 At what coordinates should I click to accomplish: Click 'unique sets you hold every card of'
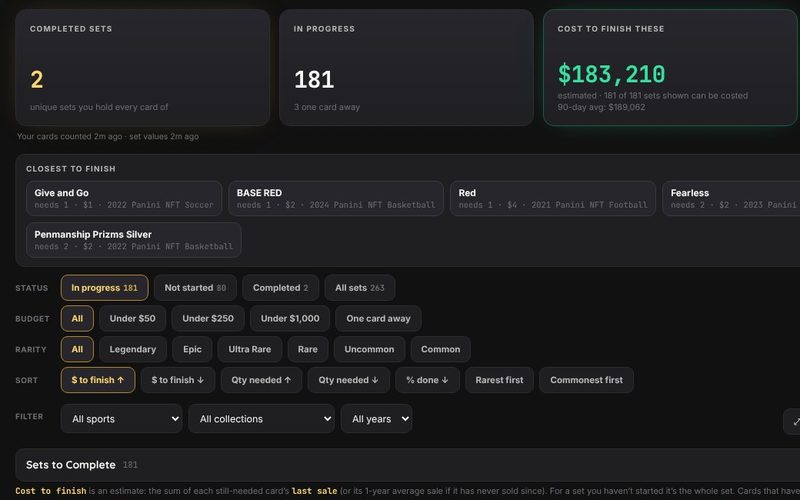(x=99, y=107)
